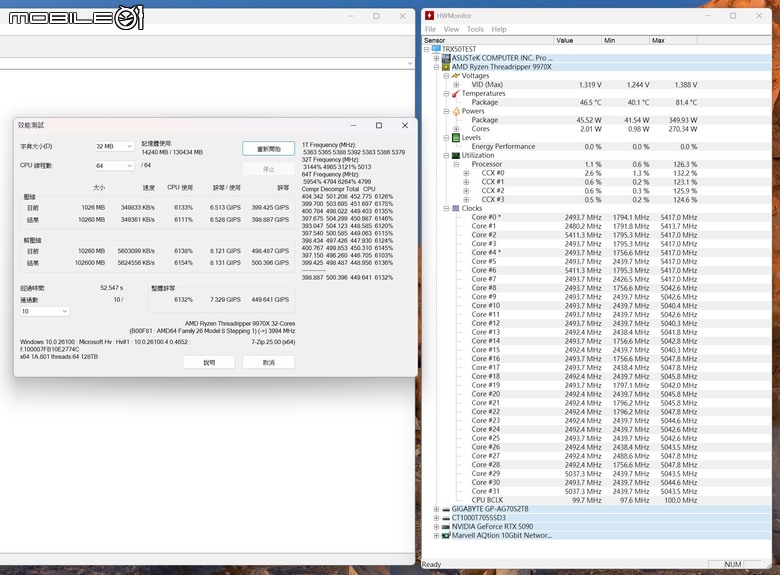
Task: Collapse the AMD Ryzen Threadripper 9970X node
Action: (436, 67)
